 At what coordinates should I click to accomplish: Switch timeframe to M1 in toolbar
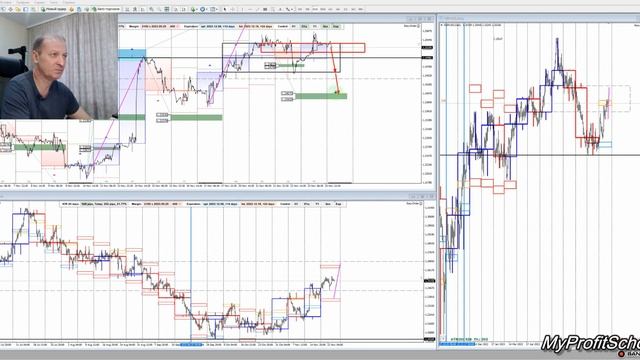coord(300,9)
